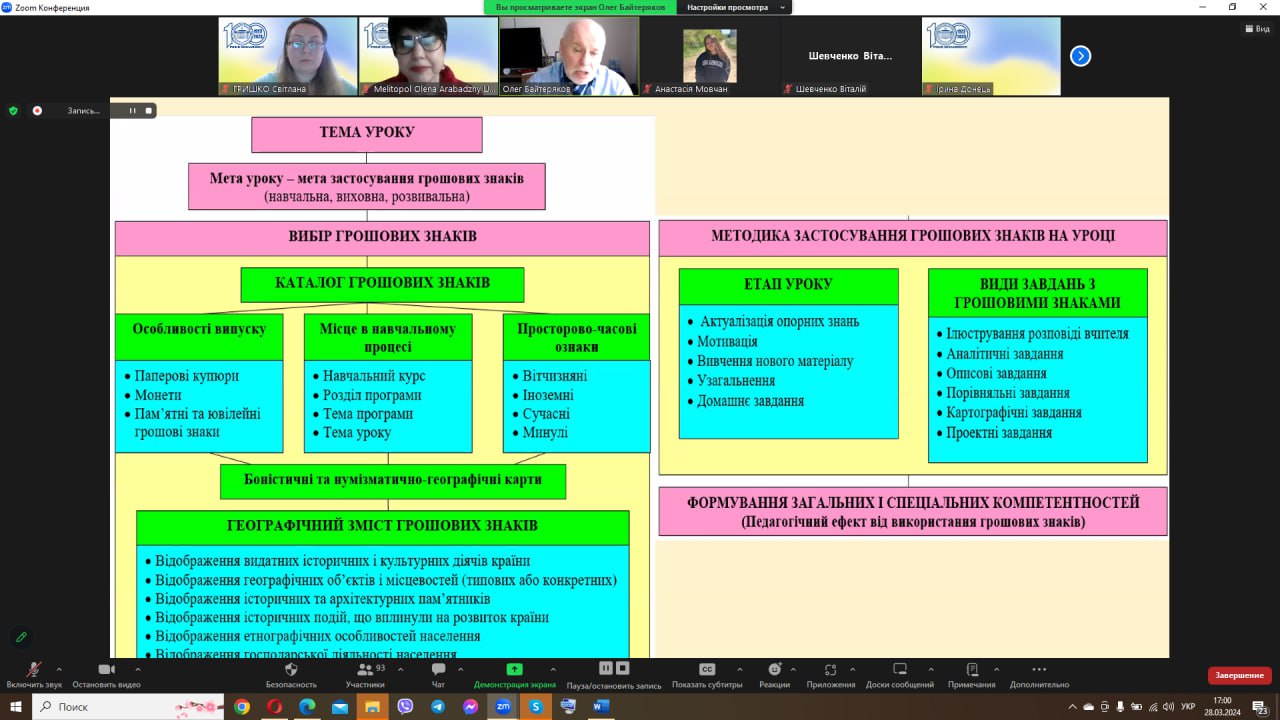Toggle Показать субтитры captions

(707, 670)
